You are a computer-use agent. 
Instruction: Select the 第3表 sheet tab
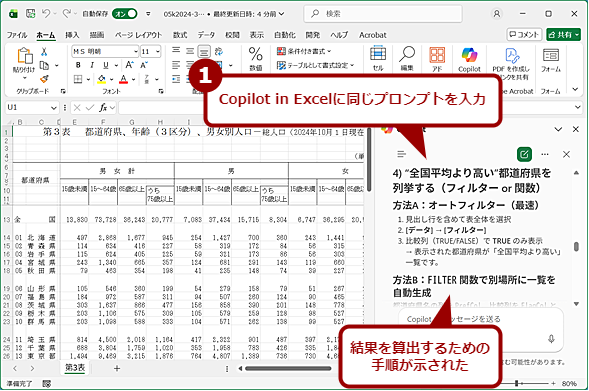tap(75, 368)
